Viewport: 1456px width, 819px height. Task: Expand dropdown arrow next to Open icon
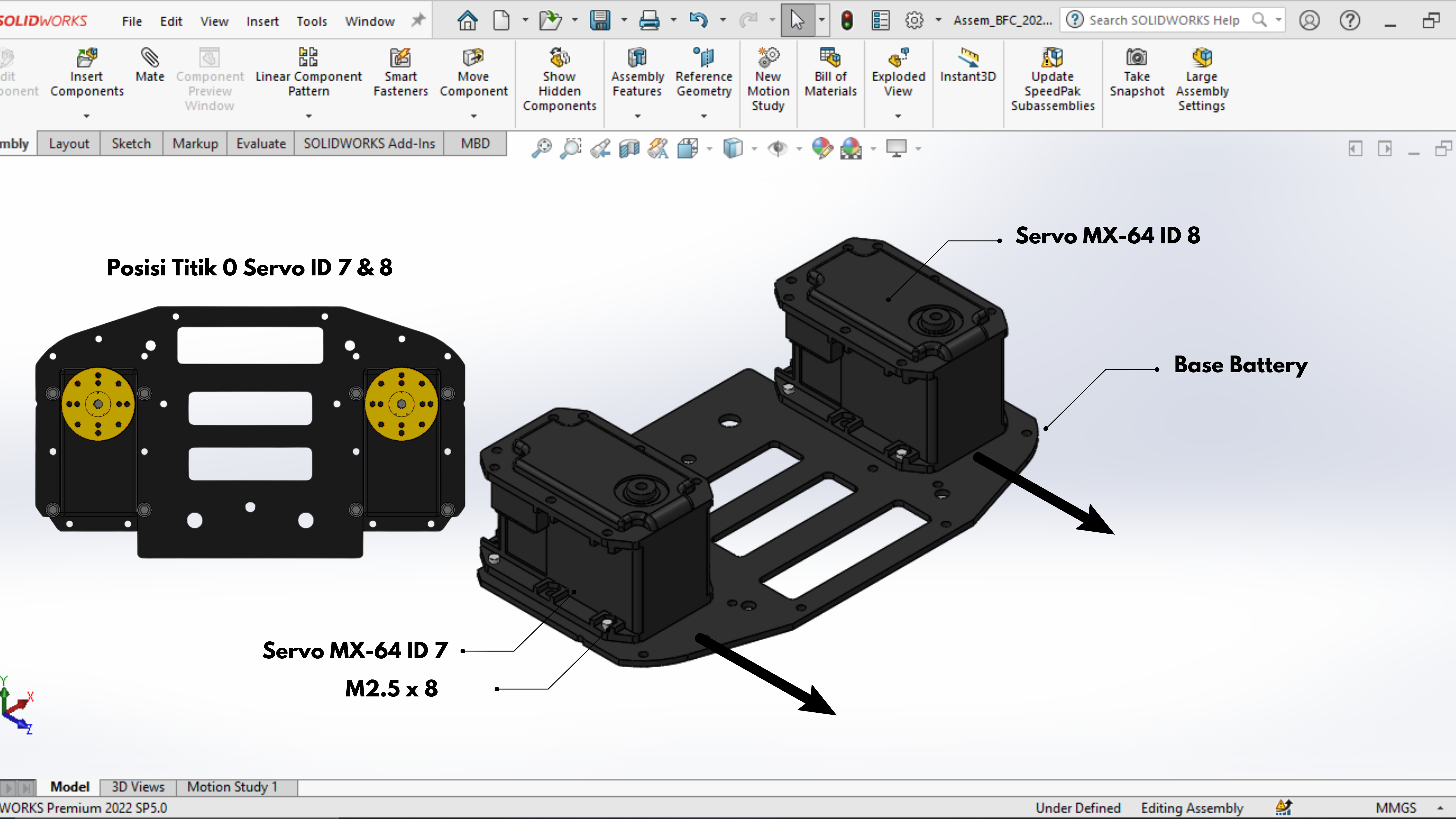pyautogui.click(x=575, y=20)
